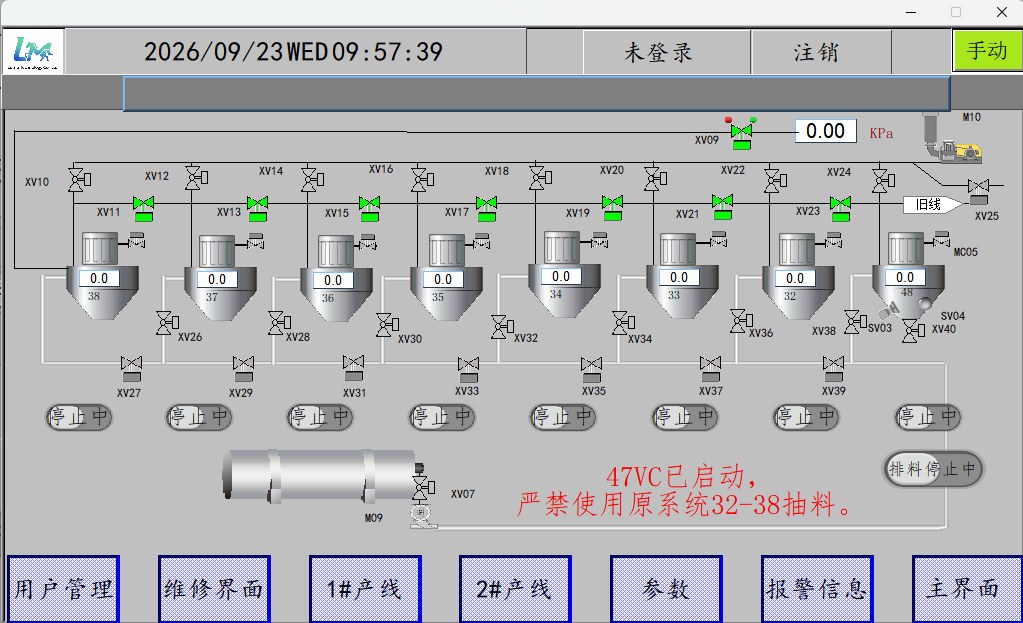Click the XV28 valve symbol
Viewport: 1023px width, 623px height.
coord(280,323)
